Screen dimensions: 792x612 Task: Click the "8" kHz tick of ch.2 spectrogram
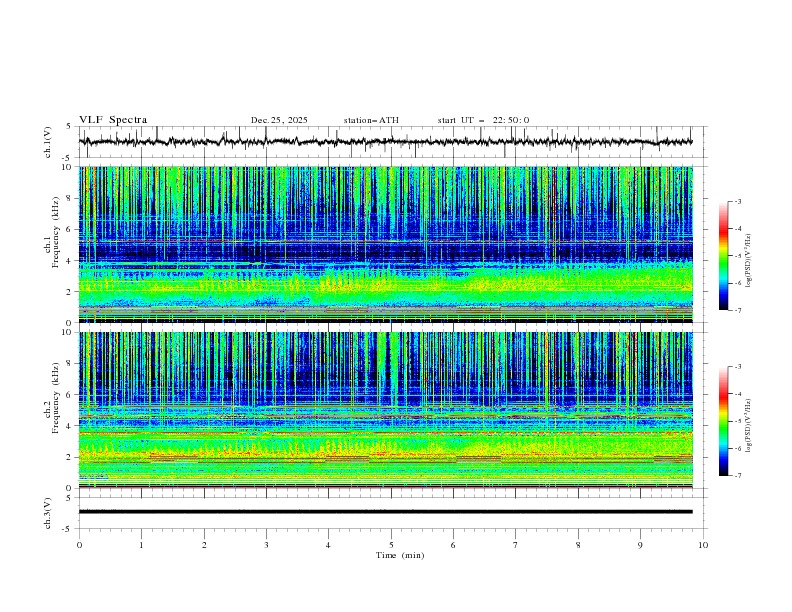[x=71, y=364]
